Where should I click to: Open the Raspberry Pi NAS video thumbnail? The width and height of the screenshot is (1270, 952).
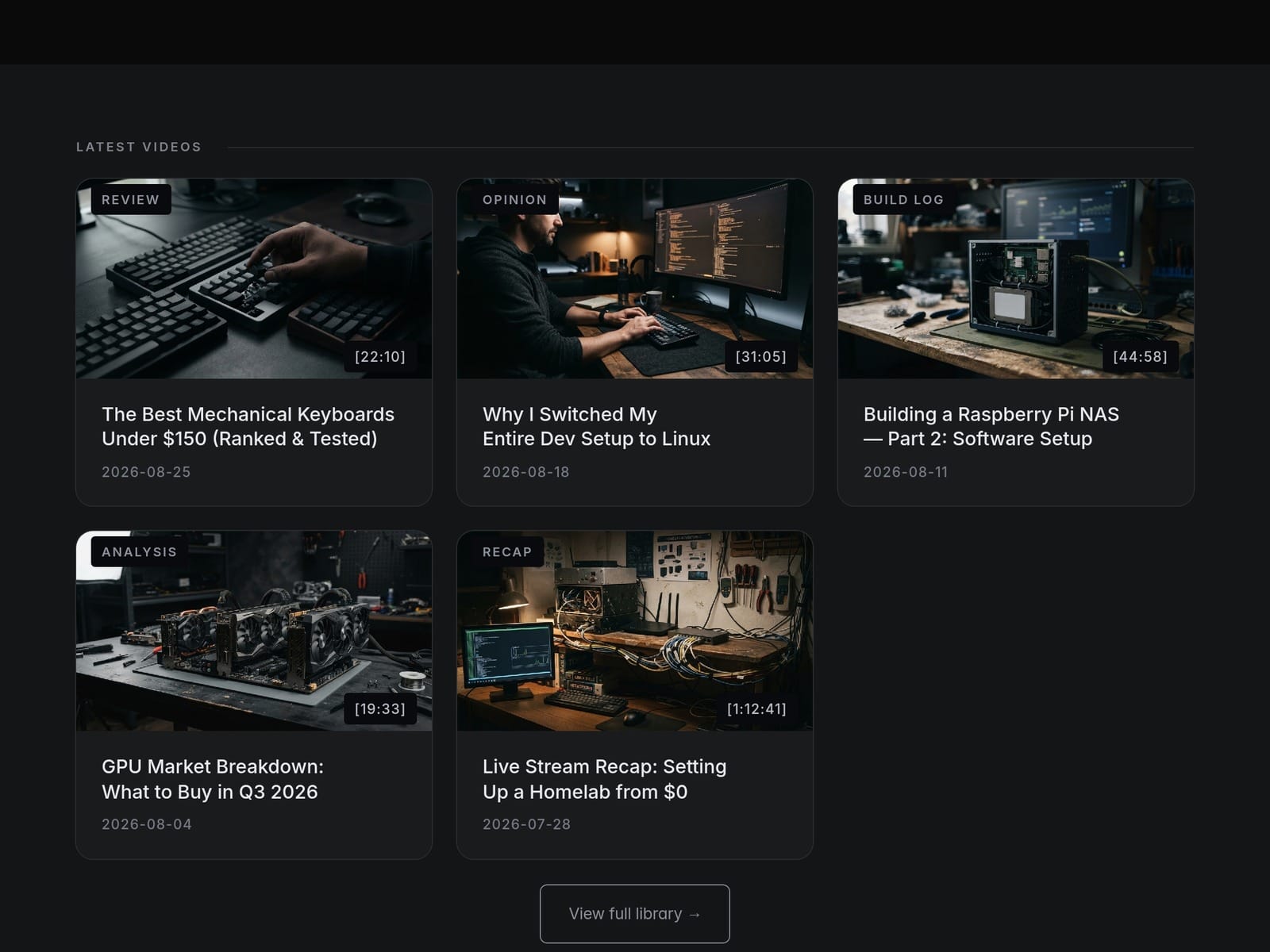click(x=1016, y=278)
